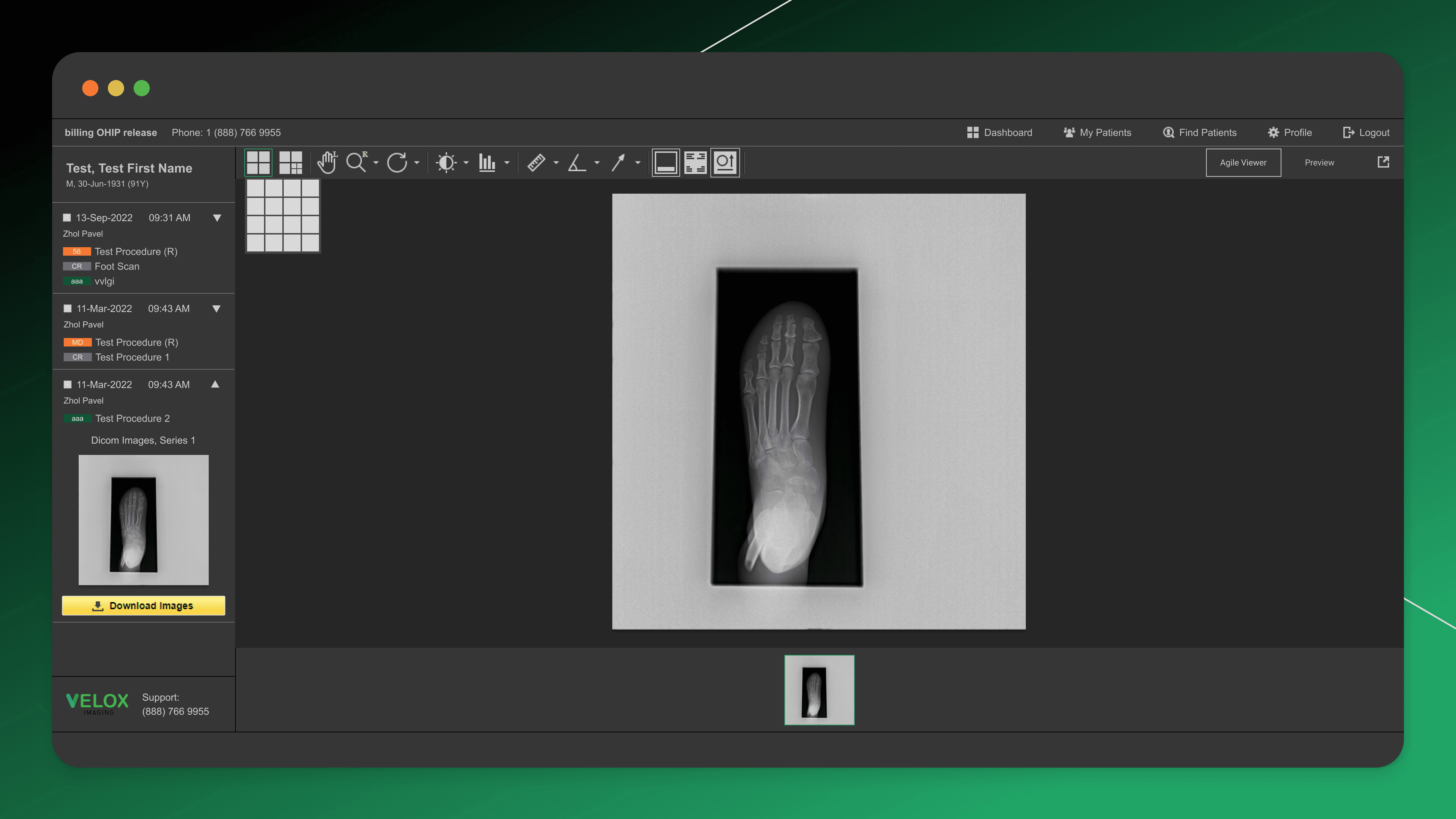Click the Download Images button
This screenshot has height=819, width=1456.
pos(144,605)
